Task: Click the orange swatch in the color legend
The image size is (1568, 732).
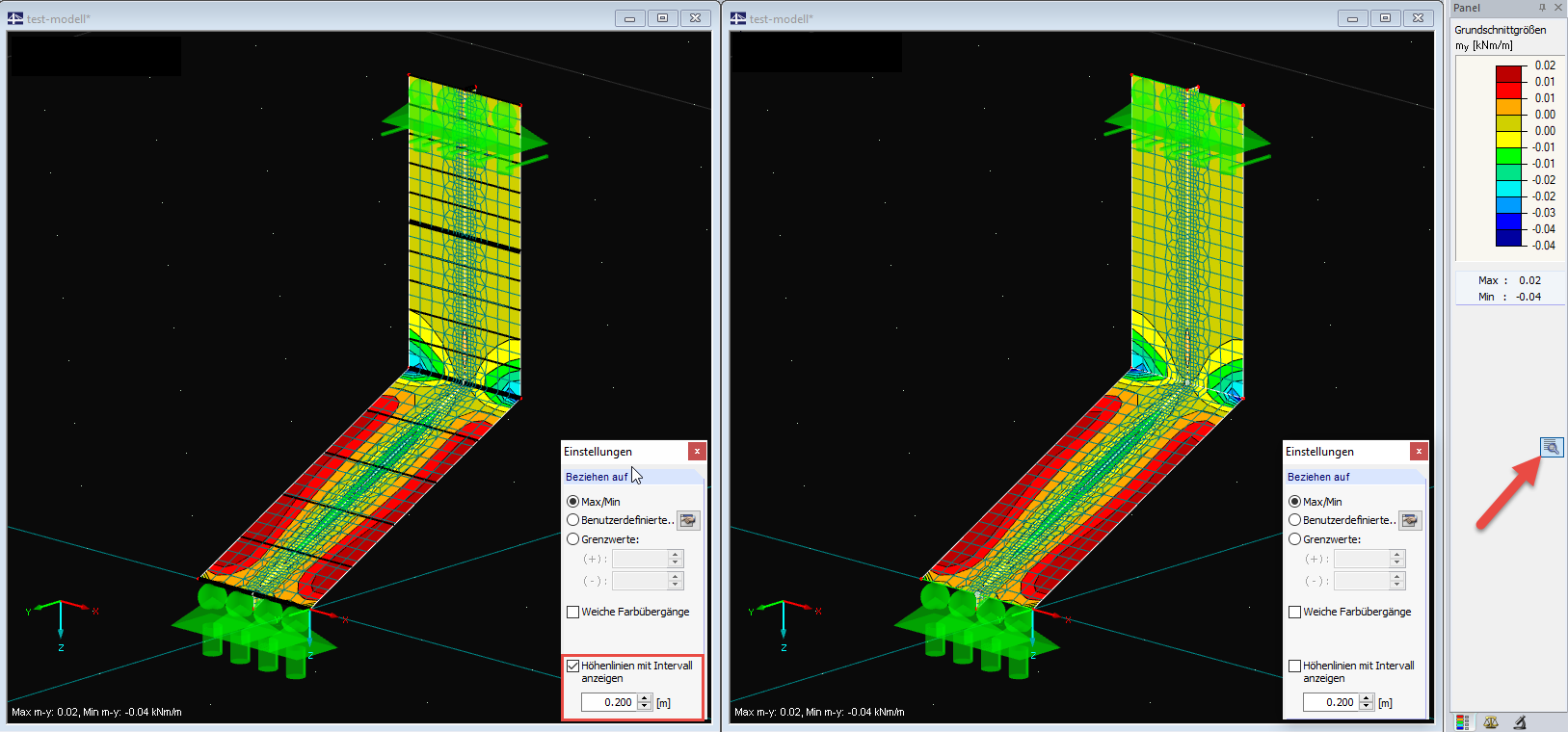Action: click(1508, 106)
